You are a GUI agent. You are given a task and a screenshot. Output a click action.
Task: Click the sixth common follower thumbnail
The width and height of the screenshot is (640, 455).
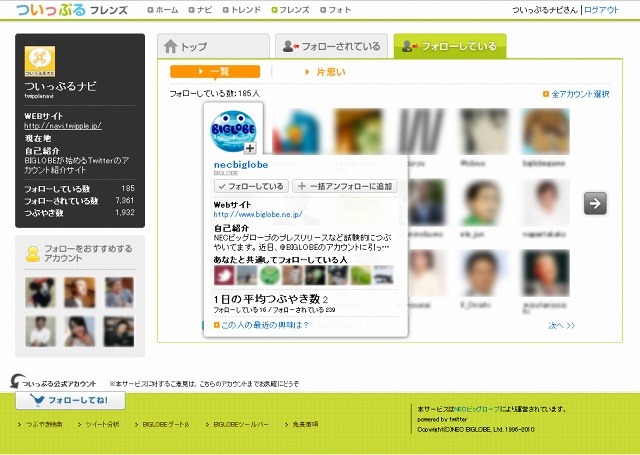(338, 275)
